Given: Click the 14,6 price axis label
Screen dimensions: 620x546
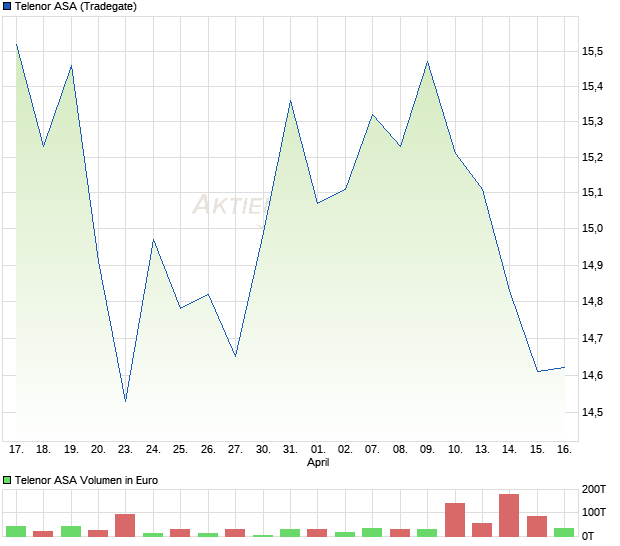Looking at the screenshot, I should pos(593,375).
